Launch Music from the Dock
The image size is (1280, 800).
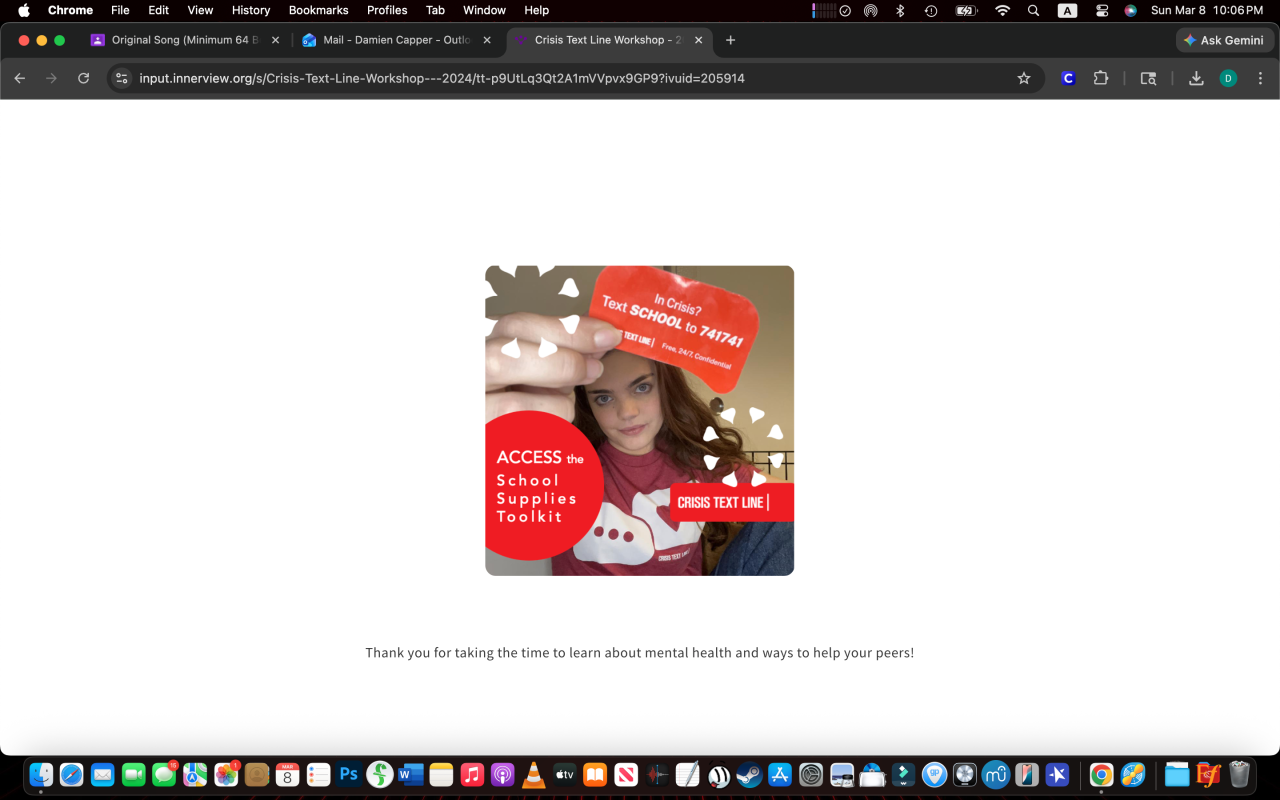tap(472, 774)
